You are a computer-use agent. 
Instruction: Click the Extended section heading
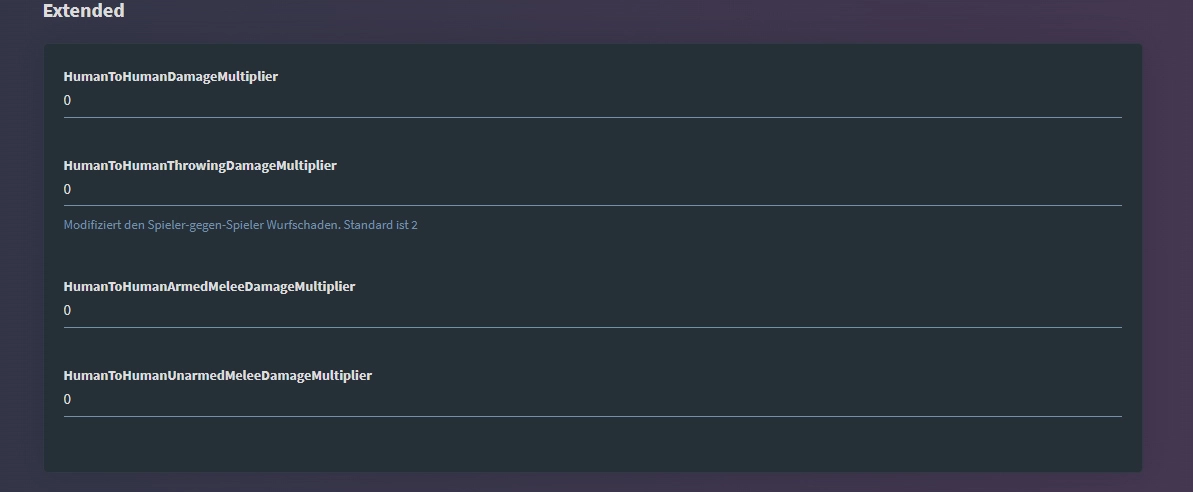(84, 12)
